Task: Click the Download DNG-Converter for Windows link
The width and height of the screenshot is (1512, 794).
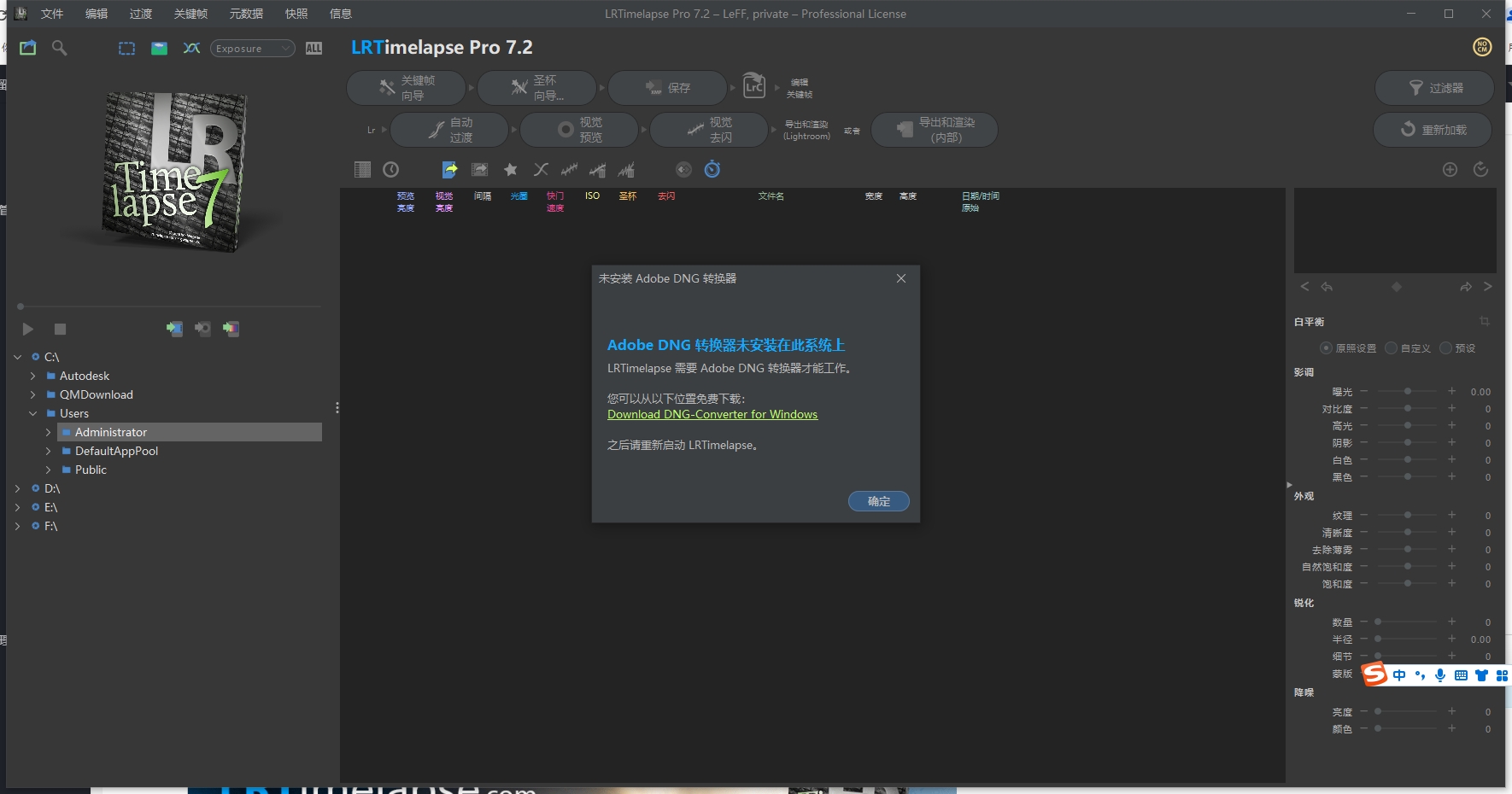Action: (712, 415)
